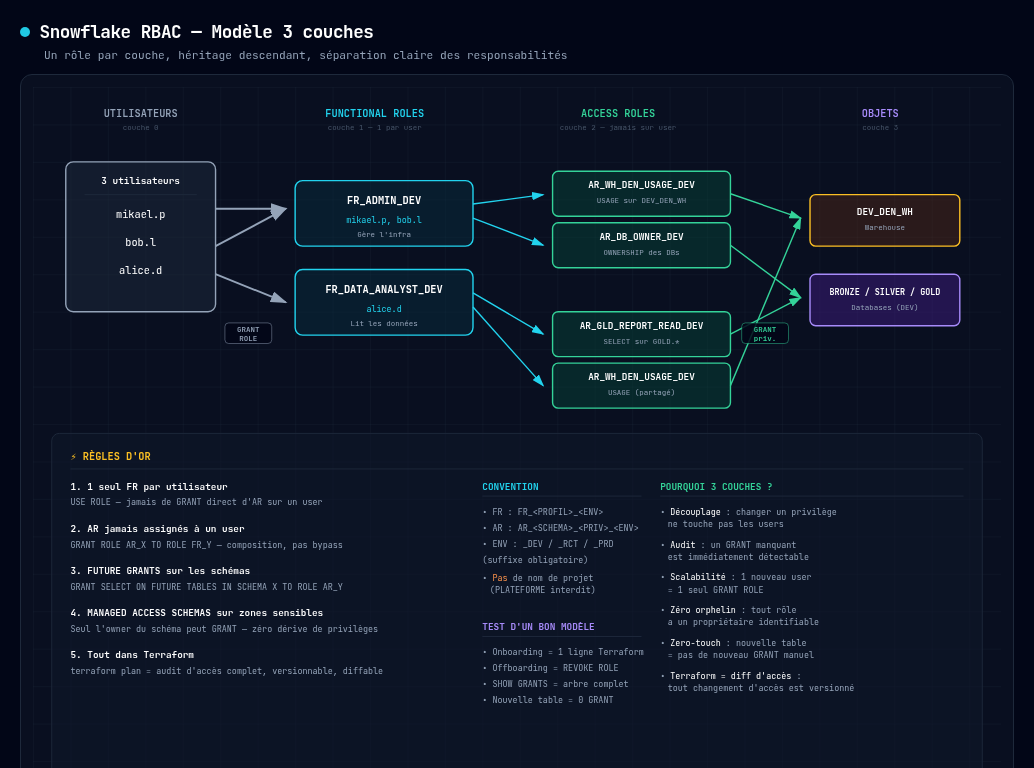Screen dimensions: 1034x768
Task: Select the line 'Seul l'owner du schéma peut GRANT'
Action: click(224, 629)
